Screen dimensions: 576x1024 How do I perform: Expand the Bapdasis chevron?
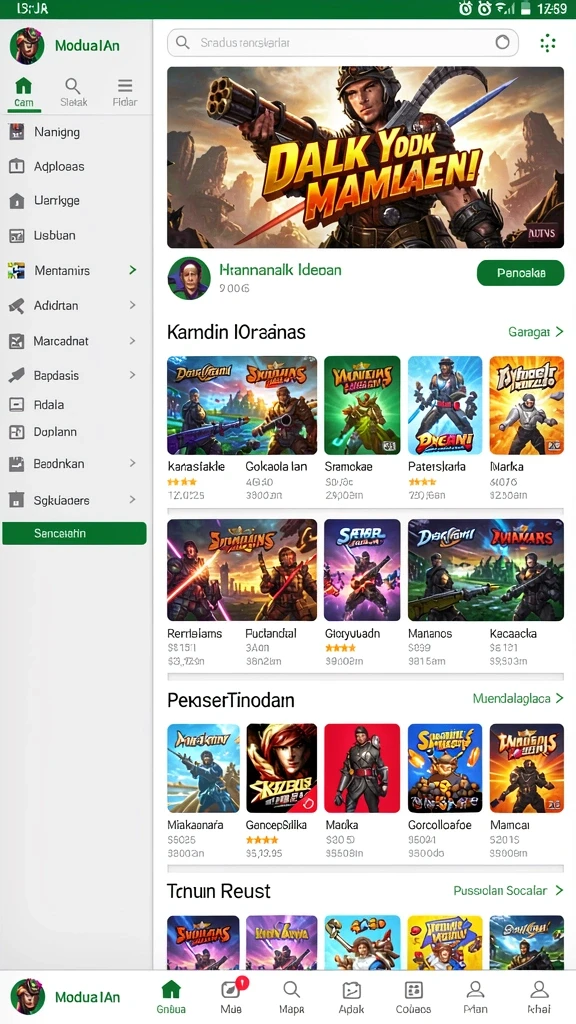tap(133, 375)
